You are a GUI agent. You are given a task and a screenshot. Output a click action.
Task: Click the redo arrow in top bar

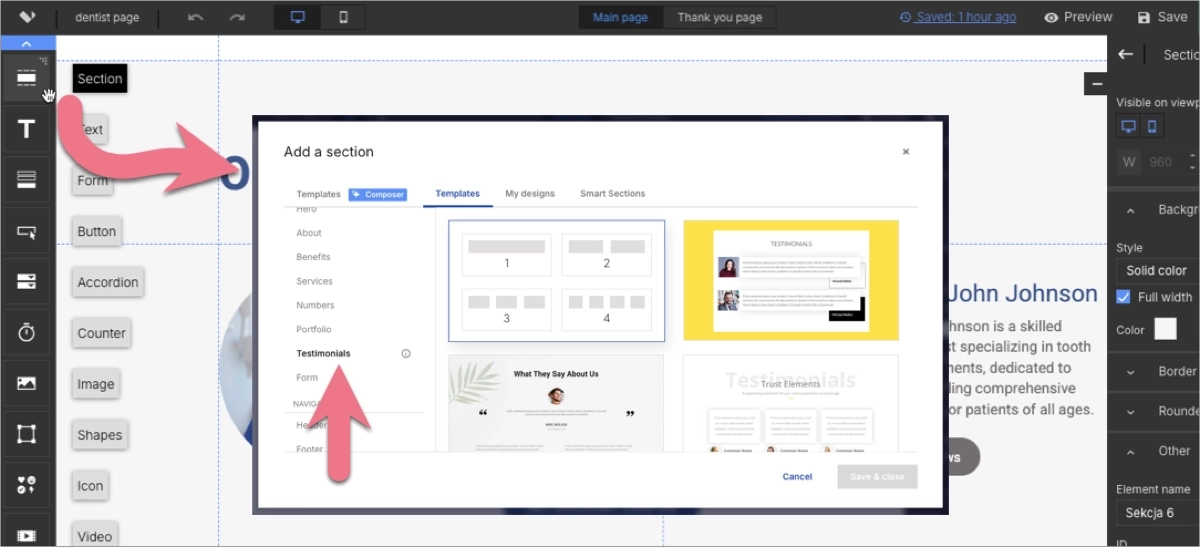coord(237,17)
